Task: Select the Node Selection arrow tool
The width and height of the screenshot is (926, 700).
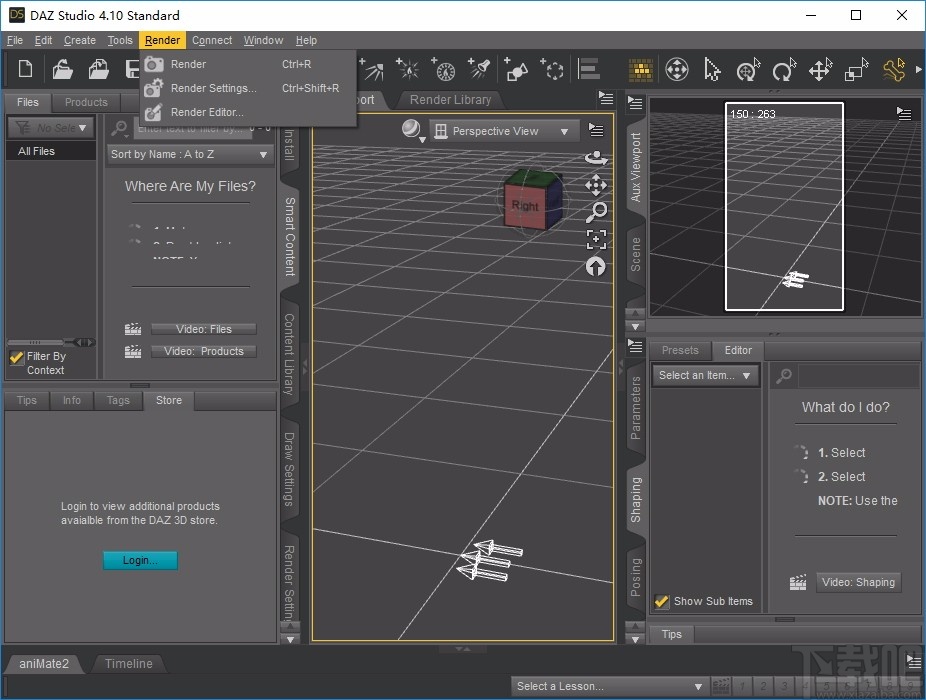Action: [x=712, y=70]
